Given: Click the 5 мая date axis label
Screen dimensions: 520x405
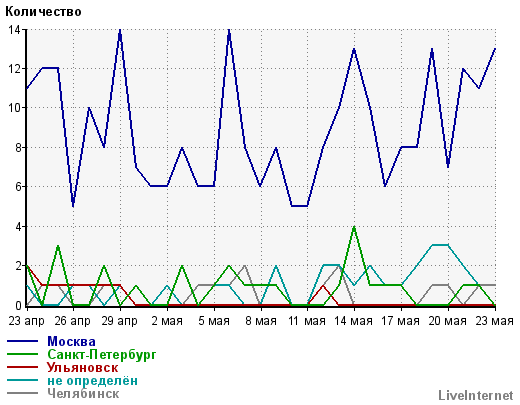Looking at the screenshot, I should [x=214, y=321].
